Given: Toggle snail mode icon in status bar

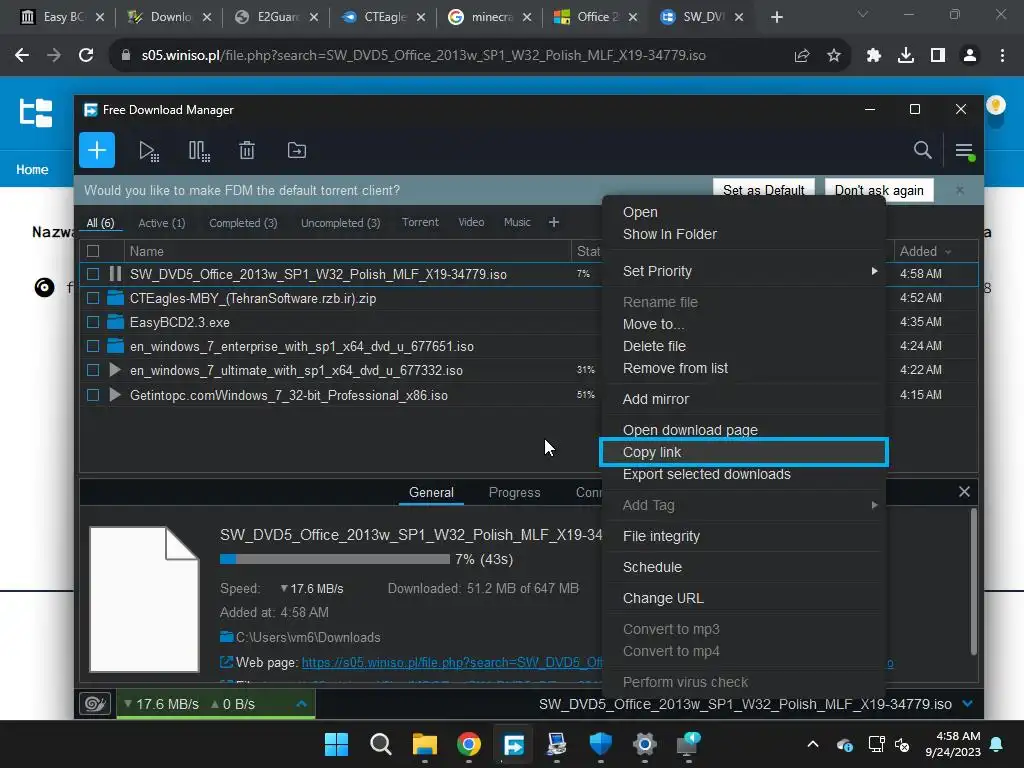Looking at the screenshot, I should 95,704.
